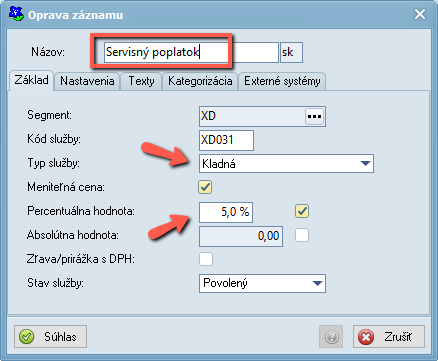Click the Stav služby label
438x361 pixels.
click(55, 283)
